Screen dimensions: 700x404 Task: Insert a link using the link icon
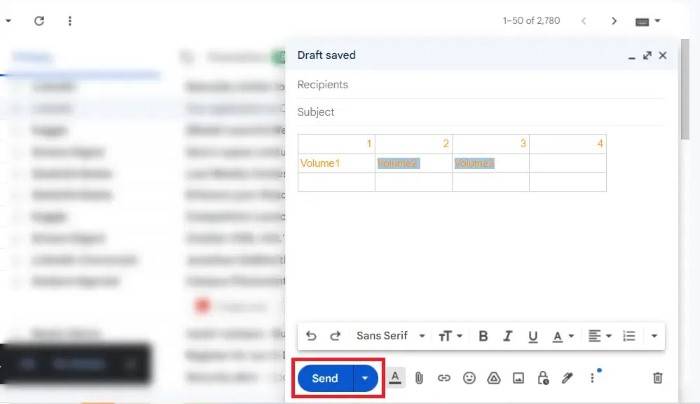(444, 378)
